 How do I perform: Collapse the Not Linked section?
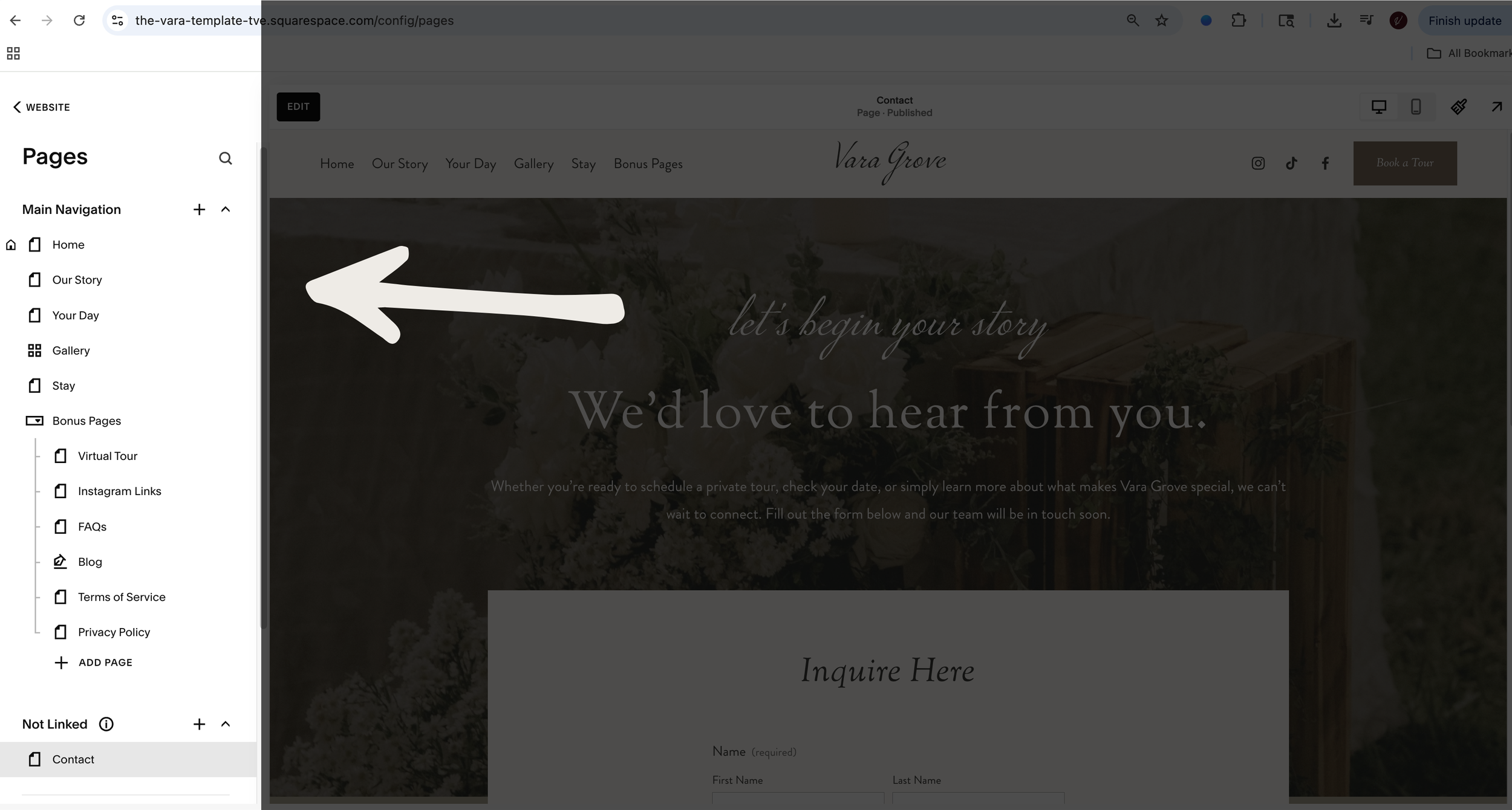coord(226,724)
